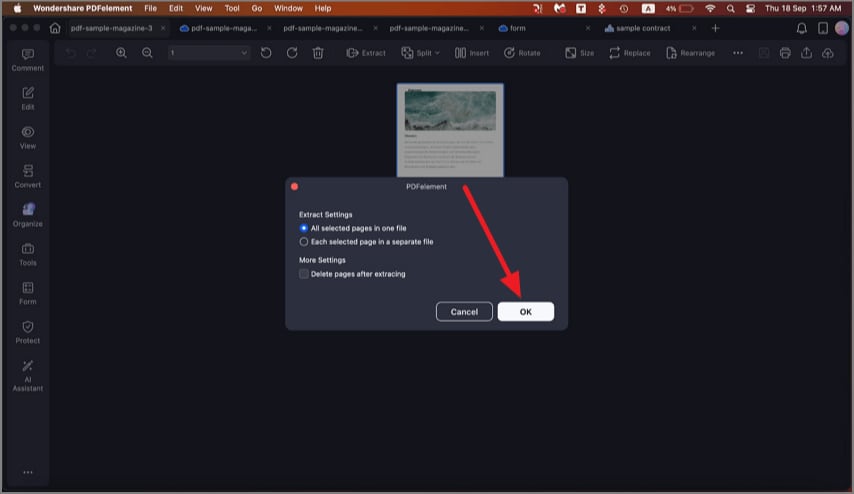Image resolution: width=854 pixels, height=494 pixels.
Task: Launch the AI Assistant in sidebar
Action: pyautogui.click(x=28, y=375)
